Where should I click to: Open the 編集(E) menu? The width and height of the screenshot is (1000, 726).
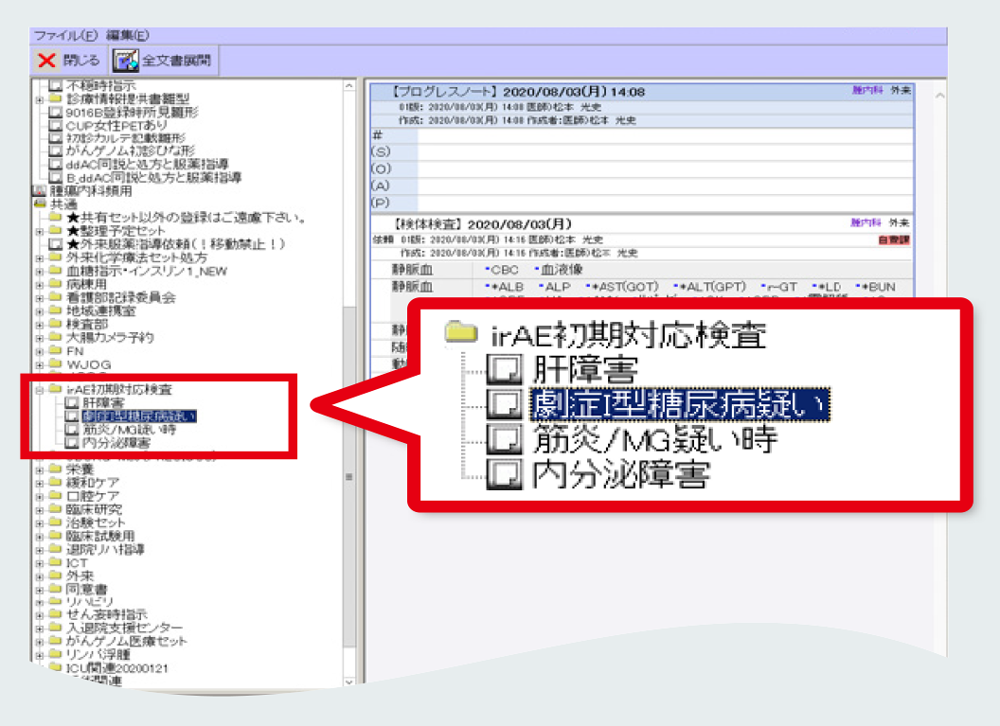tap(127, 36)
